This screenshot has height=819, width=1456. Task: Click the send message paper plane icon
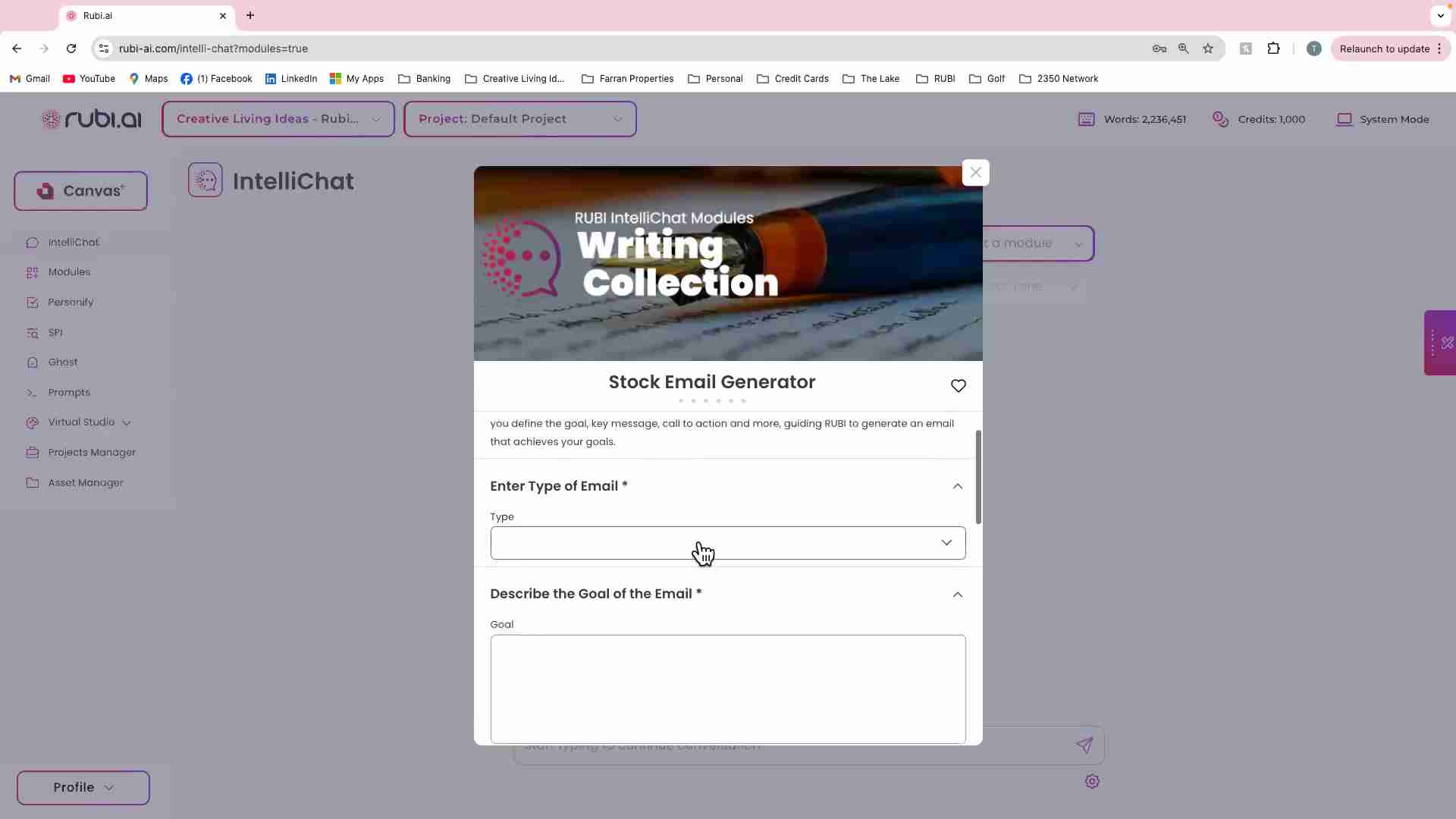coord(1084,745)
